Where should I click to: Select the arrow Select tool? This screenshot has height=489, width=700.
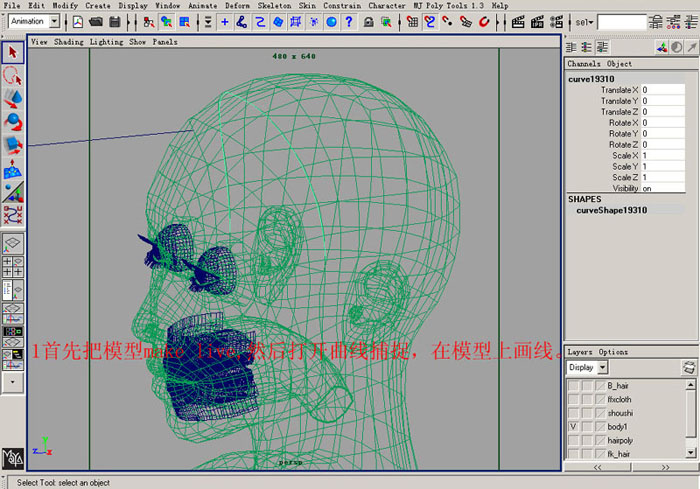(x=12, y=53)
